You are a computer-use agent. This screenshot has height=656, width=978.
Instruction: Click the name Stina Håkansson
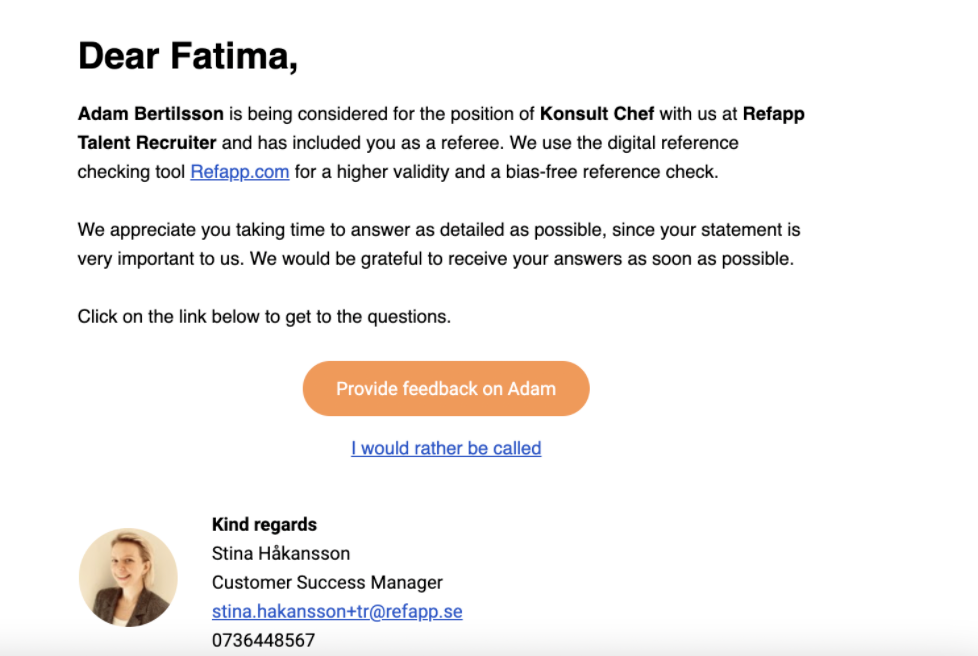click(281, 553)
